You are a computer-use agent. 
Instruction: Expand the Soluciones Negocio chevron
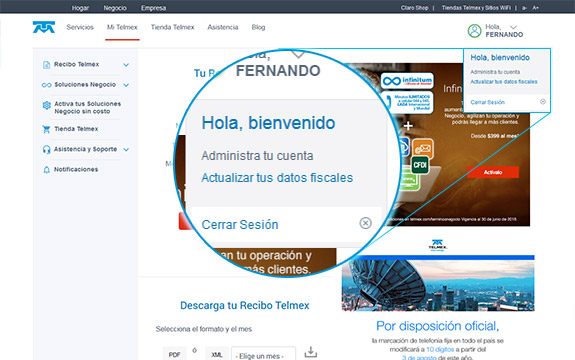click(126, 85)
